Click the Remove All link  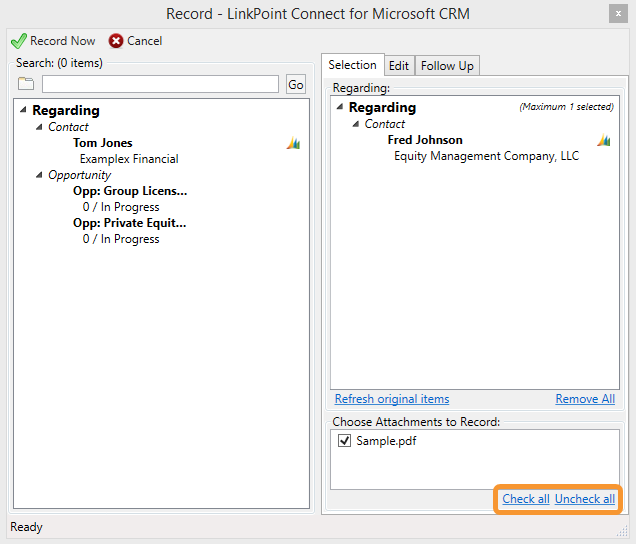click(585, 399)
